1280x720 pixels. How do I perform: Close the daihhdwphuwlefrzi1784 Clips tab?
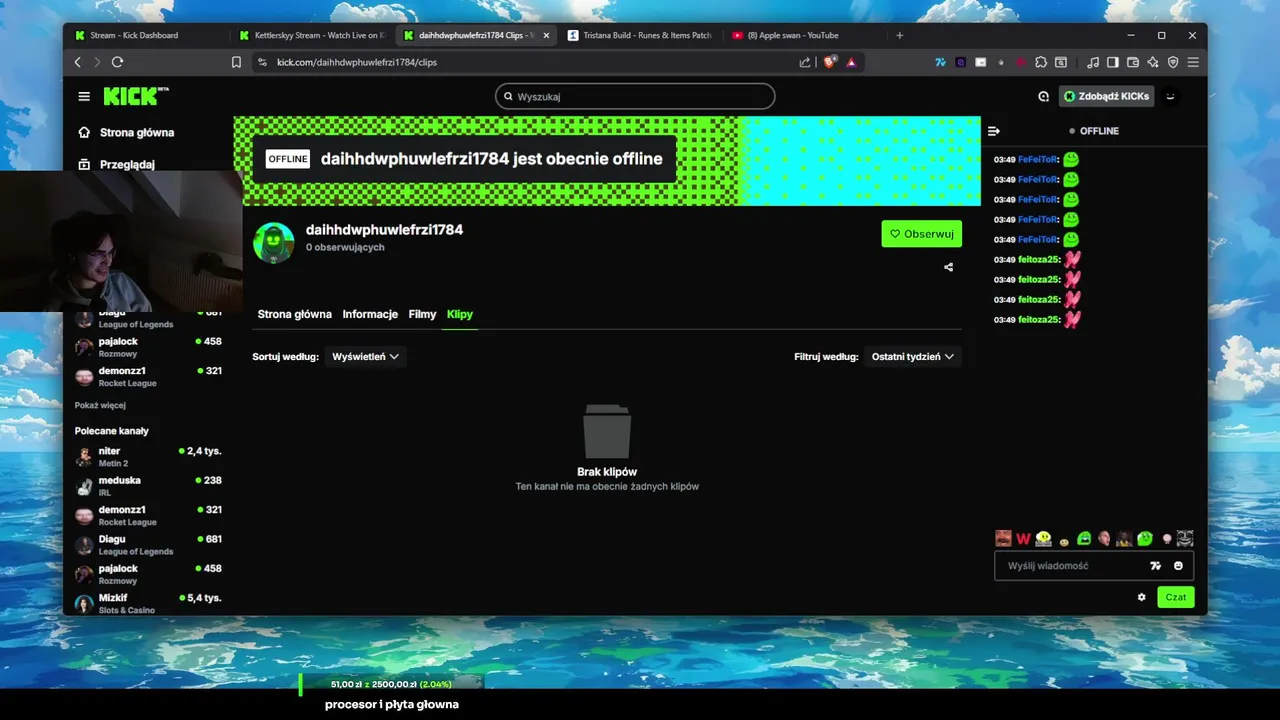point(546,35)
